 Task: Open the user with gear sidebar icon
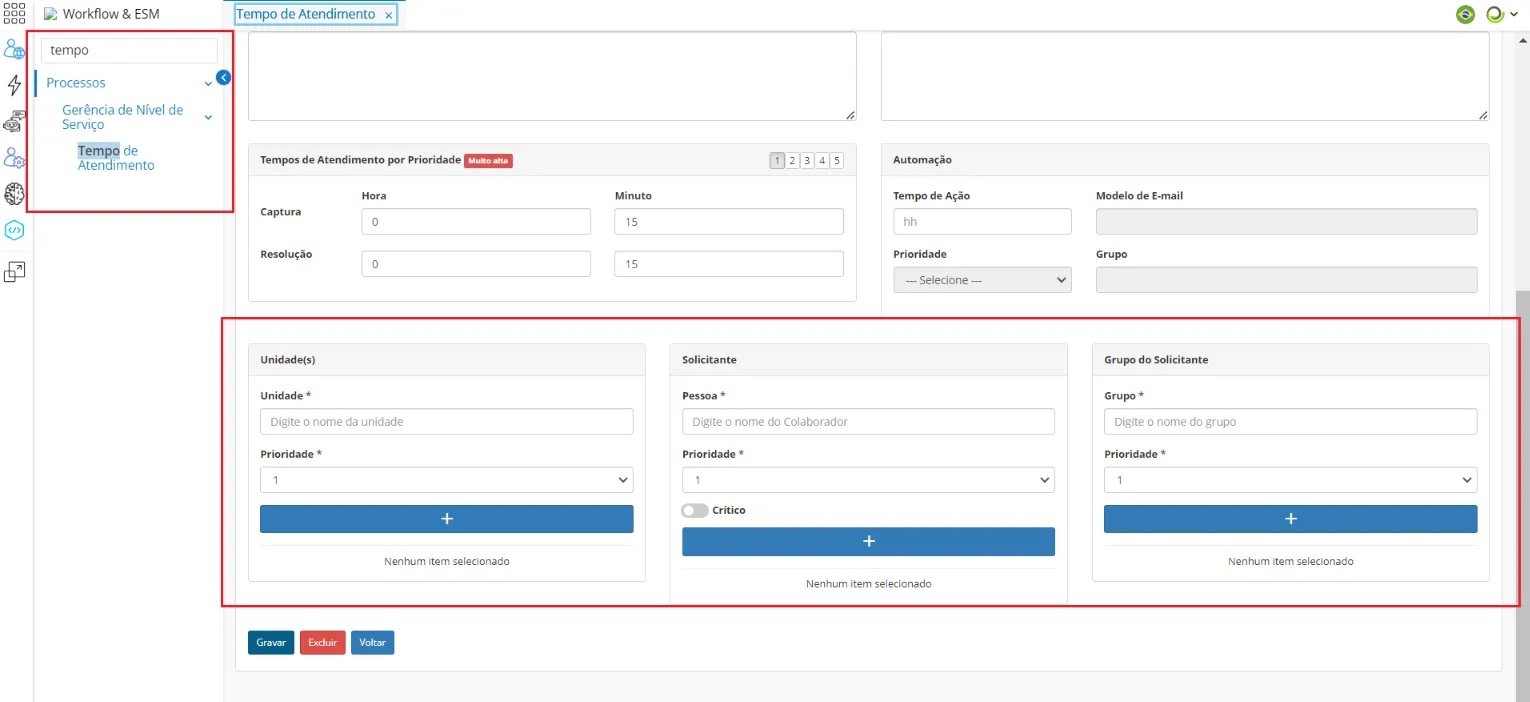[14, 158]
